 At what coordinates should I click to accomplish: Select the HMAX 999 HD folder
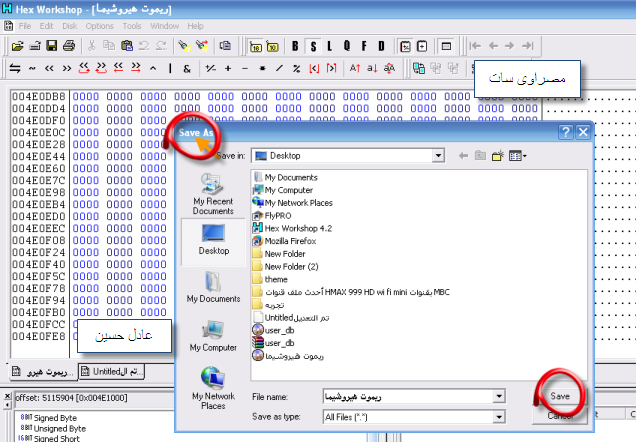(351, 292)
